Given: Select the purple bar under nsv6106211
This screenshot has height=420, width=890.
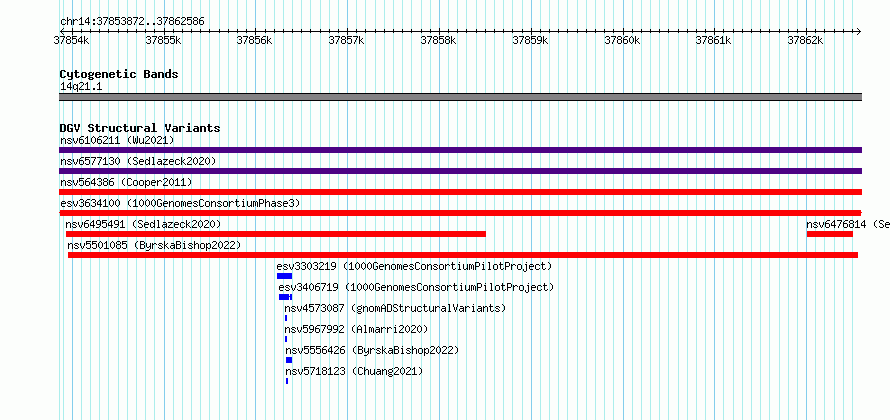Looking at the screenshot, I should click(460, 150).
